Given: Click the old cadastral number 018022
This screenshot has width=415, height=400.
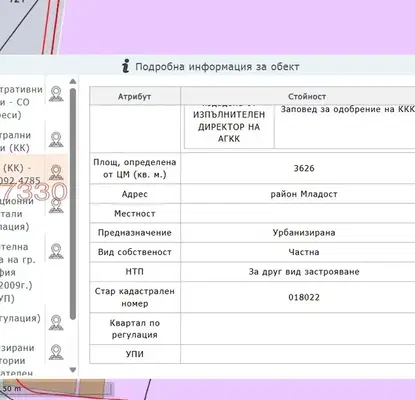Looking at the screenshot, I should click(x=304, y=297).
